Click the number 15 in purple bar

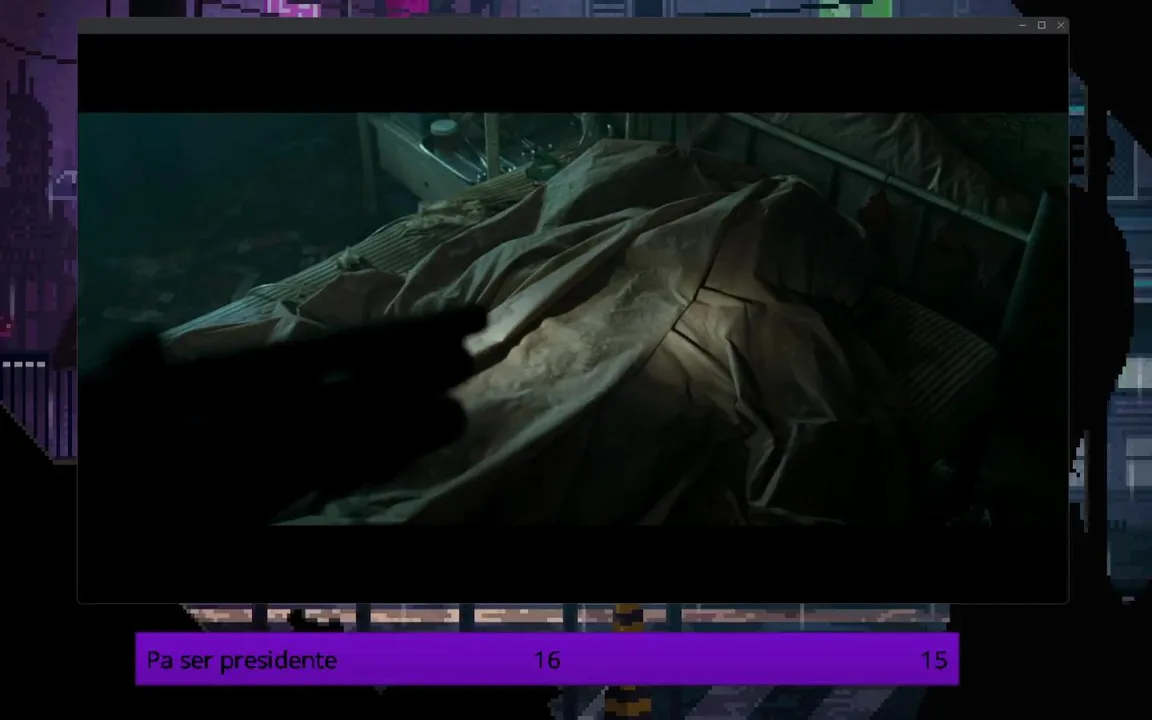[934, 660]
